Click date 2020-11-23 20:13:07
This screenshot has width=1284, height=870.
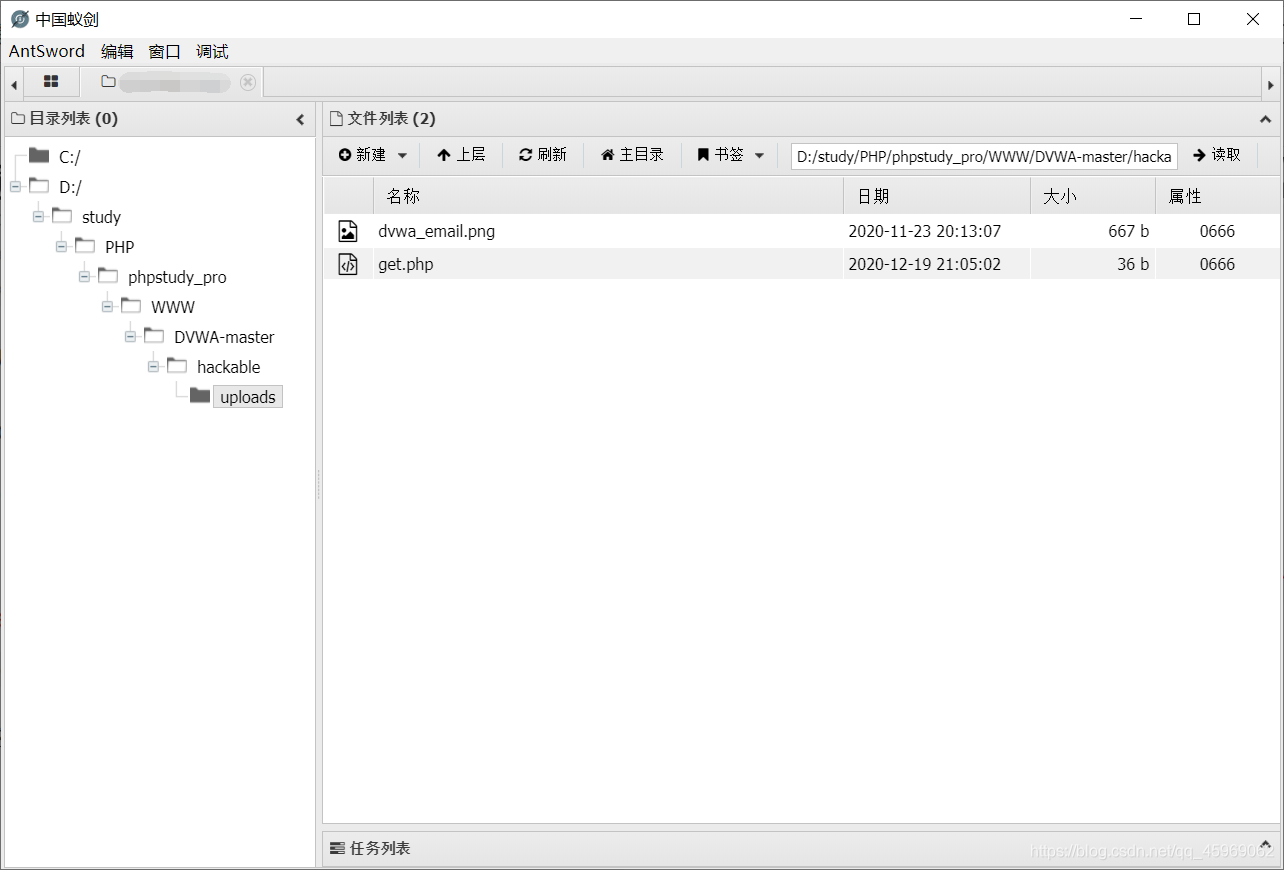pyautogui.click(x=924, y=231)
